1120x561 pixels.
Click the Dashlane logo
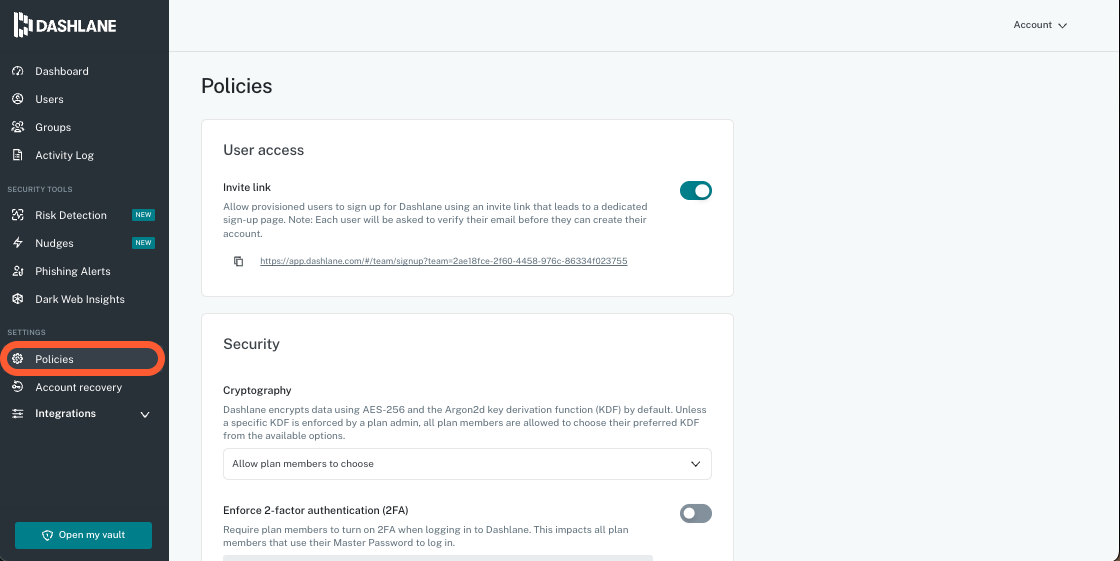tap(65, 25)
